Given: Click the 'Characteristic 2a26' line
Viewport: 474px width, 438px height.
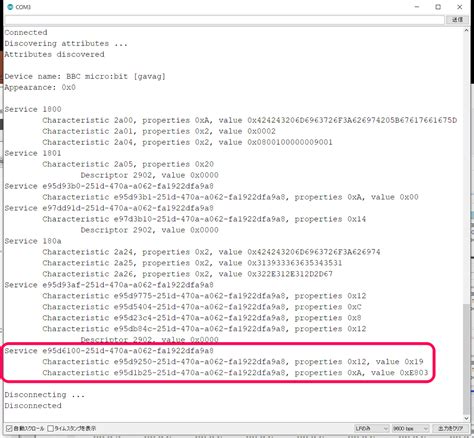Looking at the screenshot, I should point(187,274).
